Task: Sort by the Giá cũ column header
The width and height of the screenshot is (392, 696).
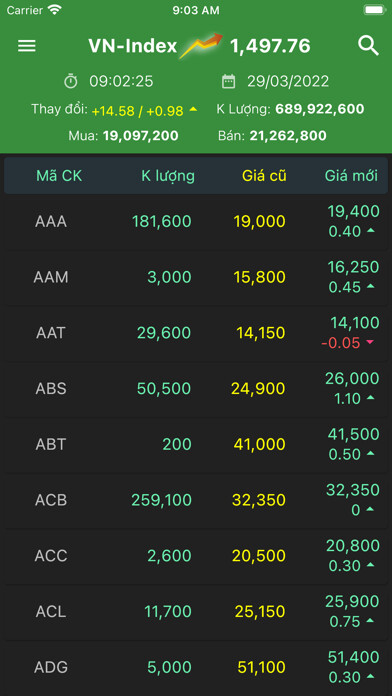Action: click(x=264, y=176)
